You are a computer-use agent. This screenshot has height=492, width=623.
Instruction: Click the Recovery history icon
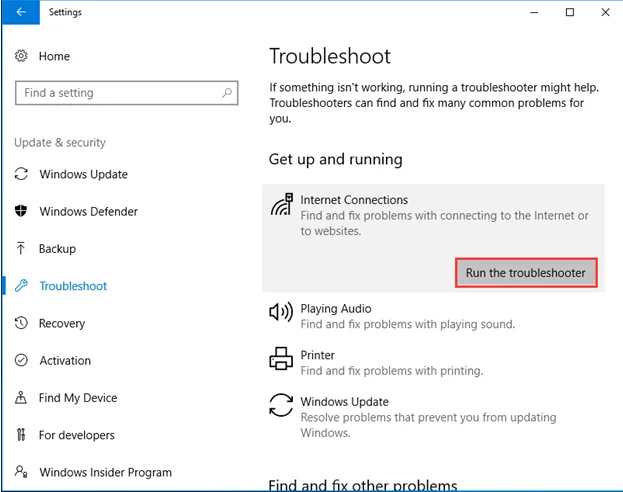click(x=21, y=323)
